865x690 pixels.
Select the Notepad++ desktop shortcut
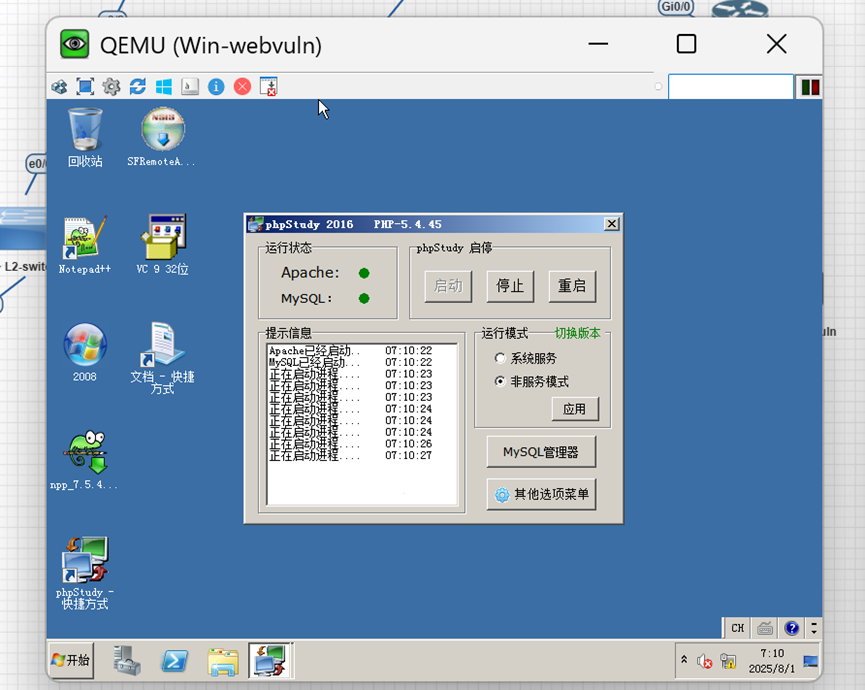(85, 245)
